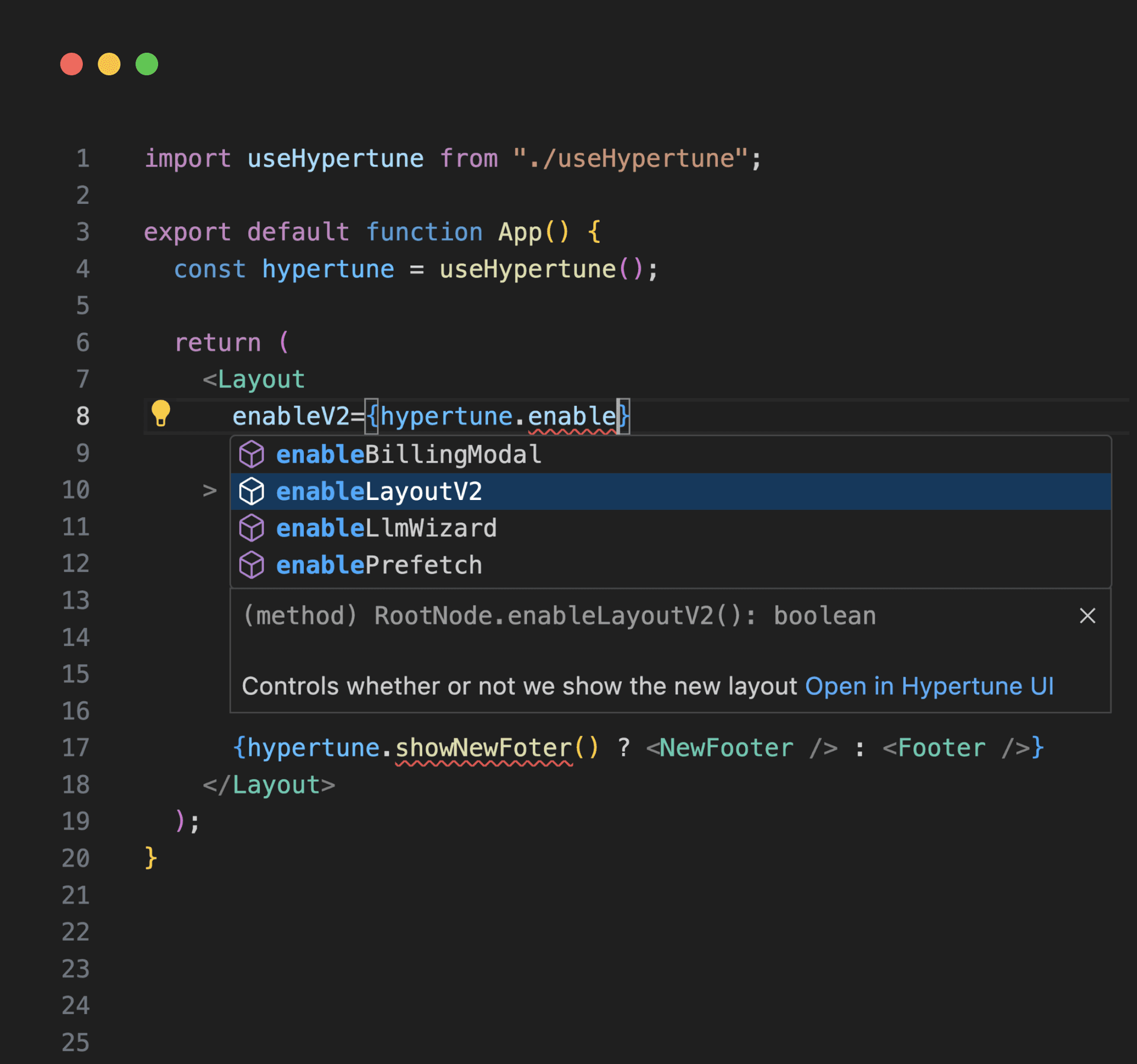1137x1064 pixels.
Task: Click line number 8 in the gutter
Action: [82, 416]
